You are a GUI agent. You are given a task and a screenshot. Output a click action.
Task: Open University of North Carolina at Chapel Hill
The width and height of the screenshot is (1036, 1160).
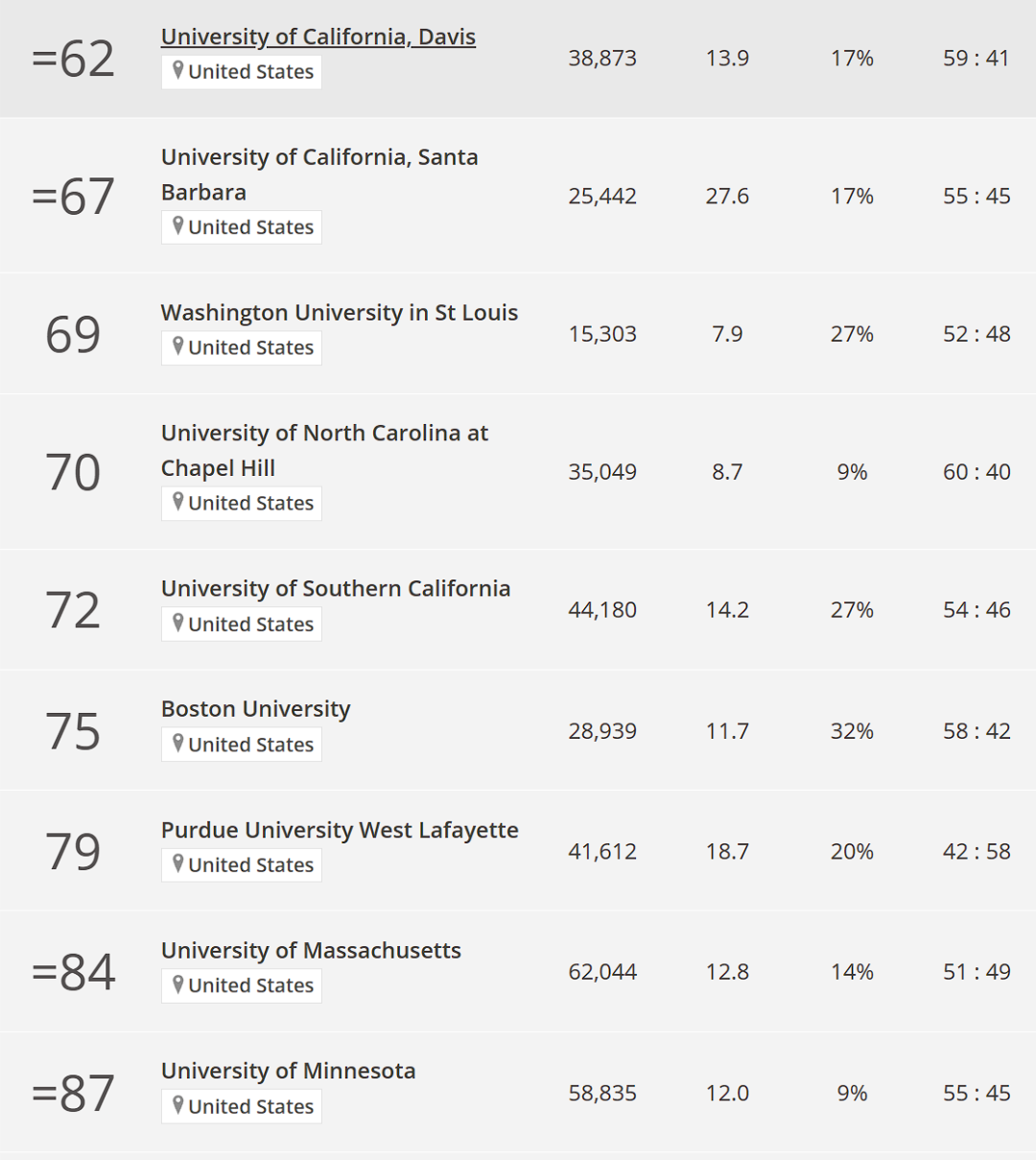coord(324,450)
